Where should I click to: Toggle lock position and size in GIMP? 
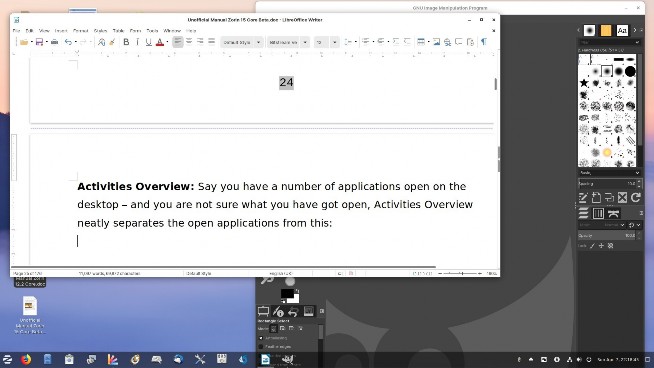[601, 246]
